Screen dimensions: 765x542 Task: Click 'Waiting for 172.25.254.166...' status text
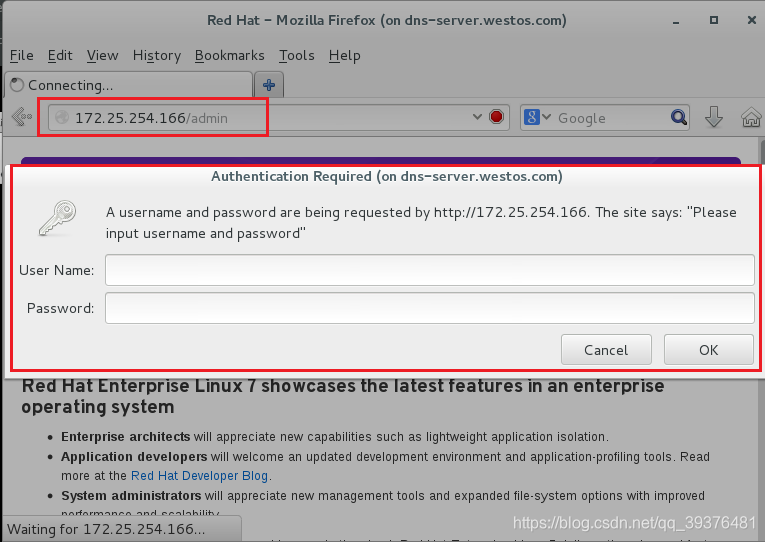106,529
